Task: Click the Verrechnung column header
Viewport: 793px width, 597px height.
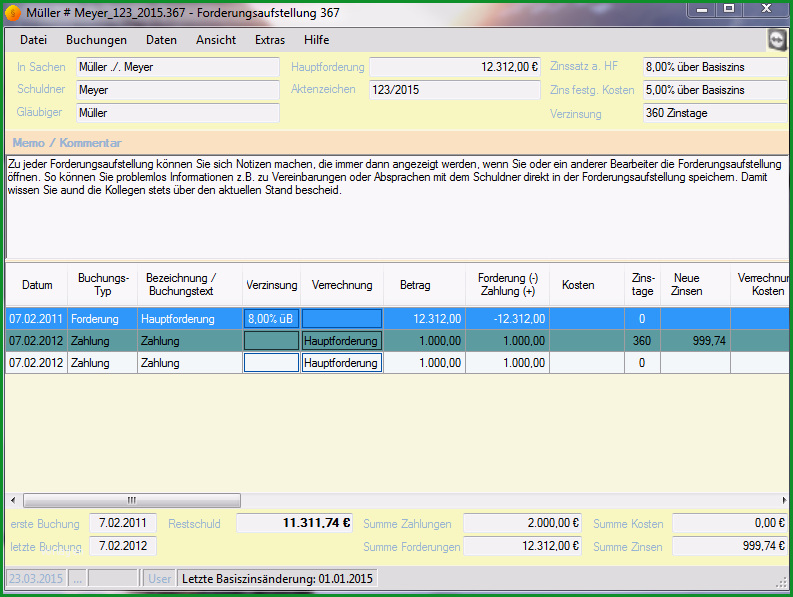Action: coord(342,285)
